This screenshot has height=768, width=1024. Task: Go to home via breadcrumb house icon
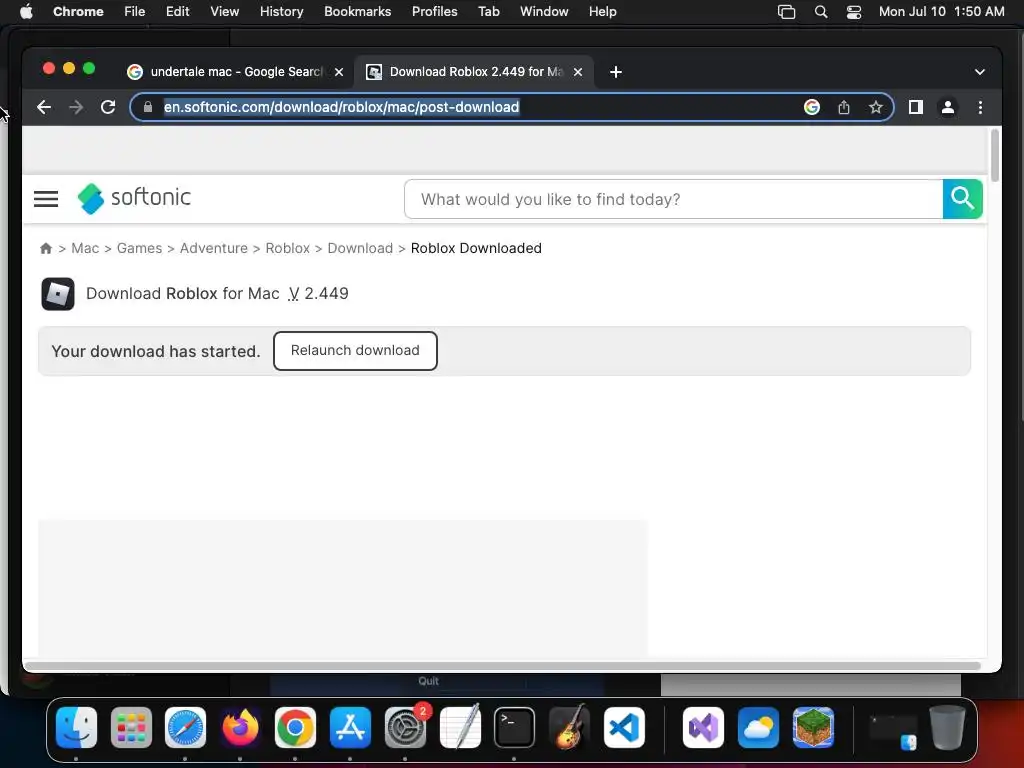coord(46,248)
